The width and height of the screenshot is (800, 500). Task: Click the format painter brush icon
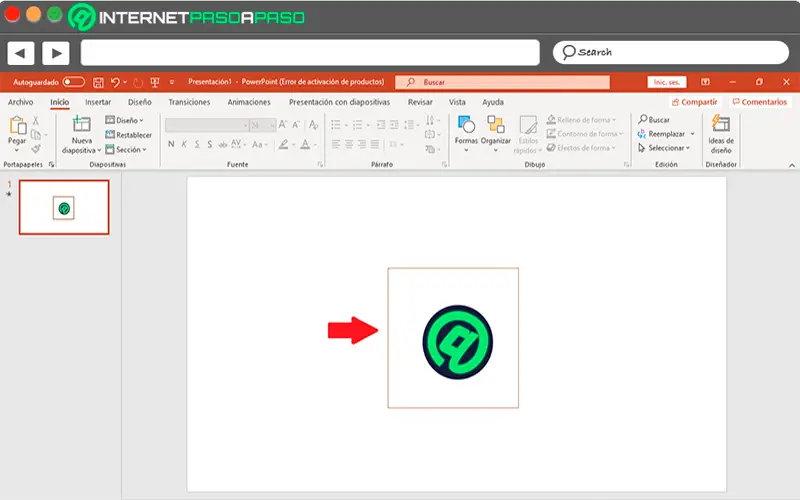click(x=36, y=149)
